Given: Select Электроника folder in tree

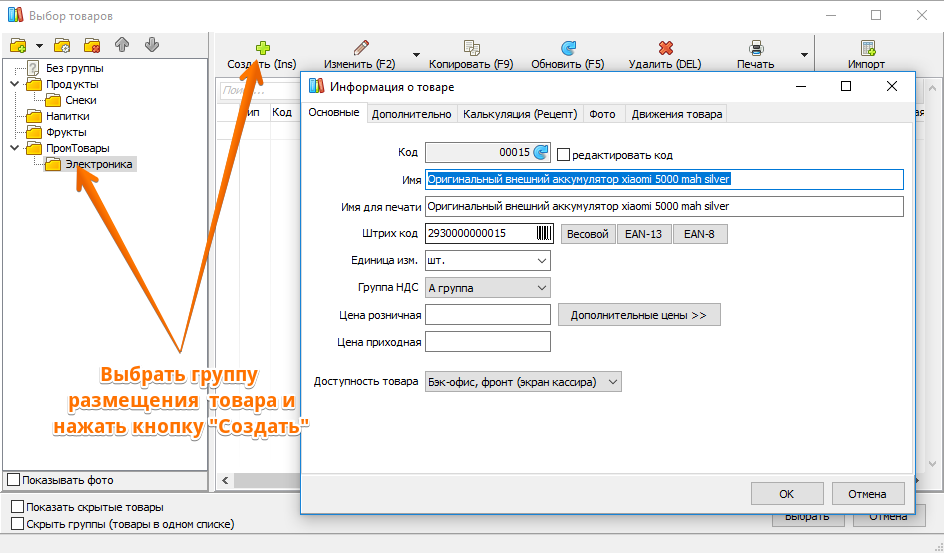Looking at the screenshot, I should tap(99, 164).
